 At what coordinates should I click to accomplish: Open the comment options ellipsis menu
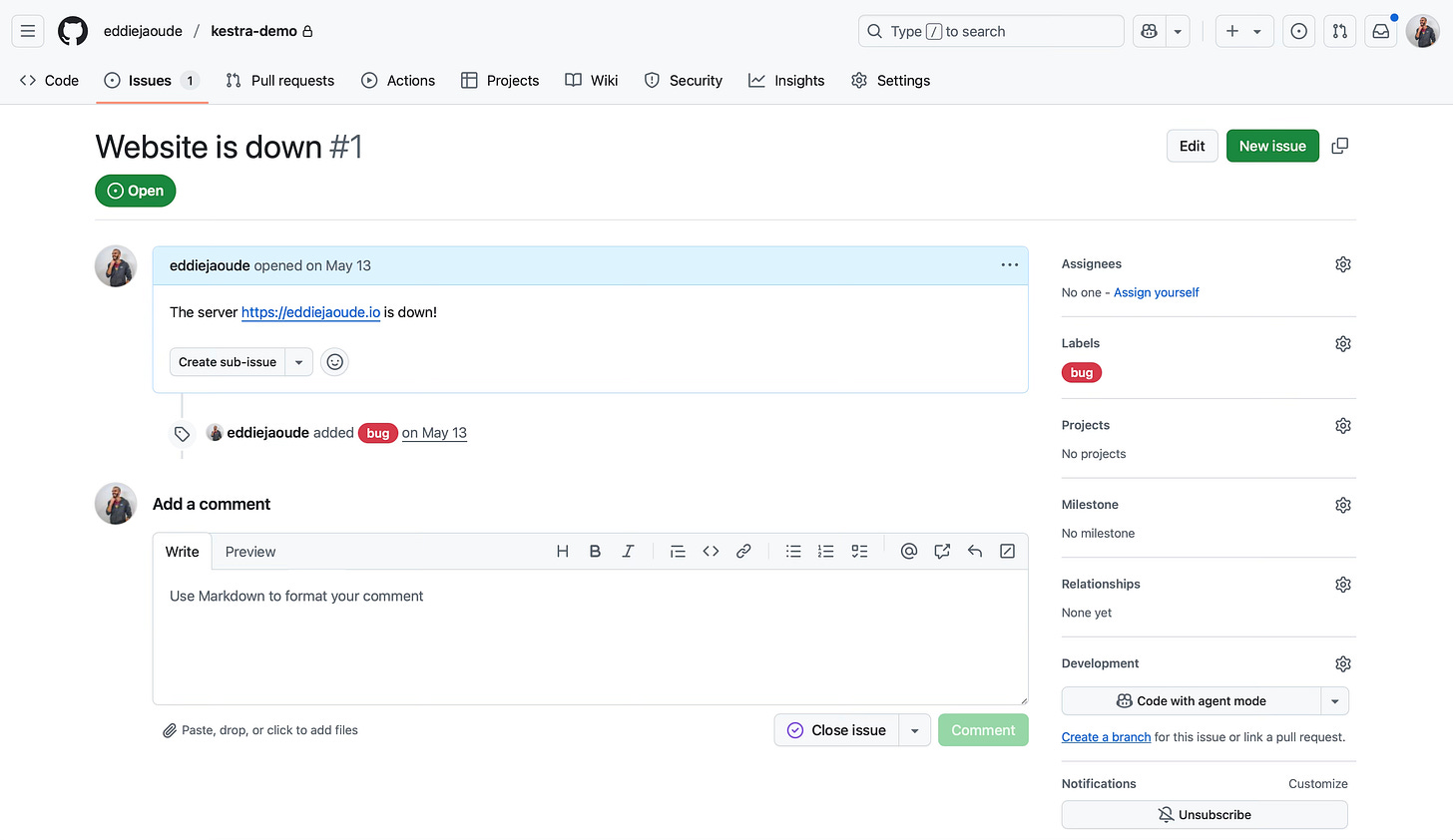click(x=1010, y=265)
